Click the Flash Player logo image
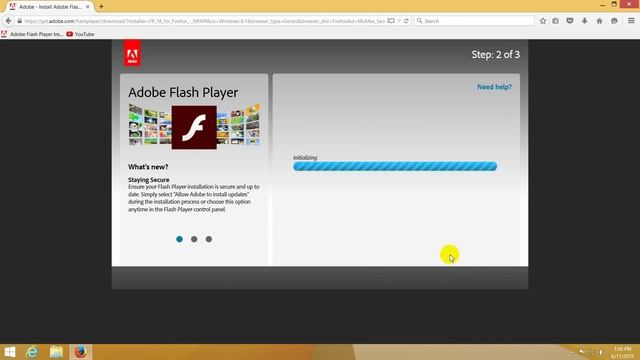This screenshot has width=640, height=360. coord(194,127)
